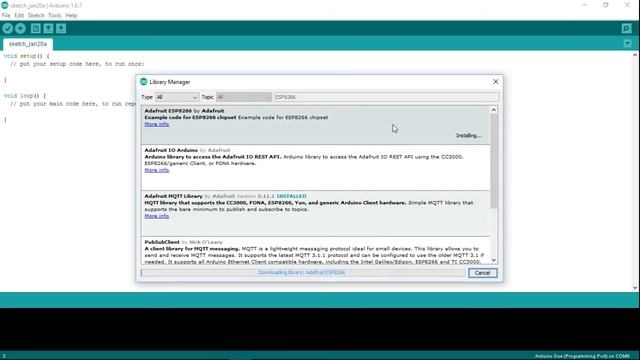Click the INSTALLED label of MQTT Library

click(x=291, y=196)
